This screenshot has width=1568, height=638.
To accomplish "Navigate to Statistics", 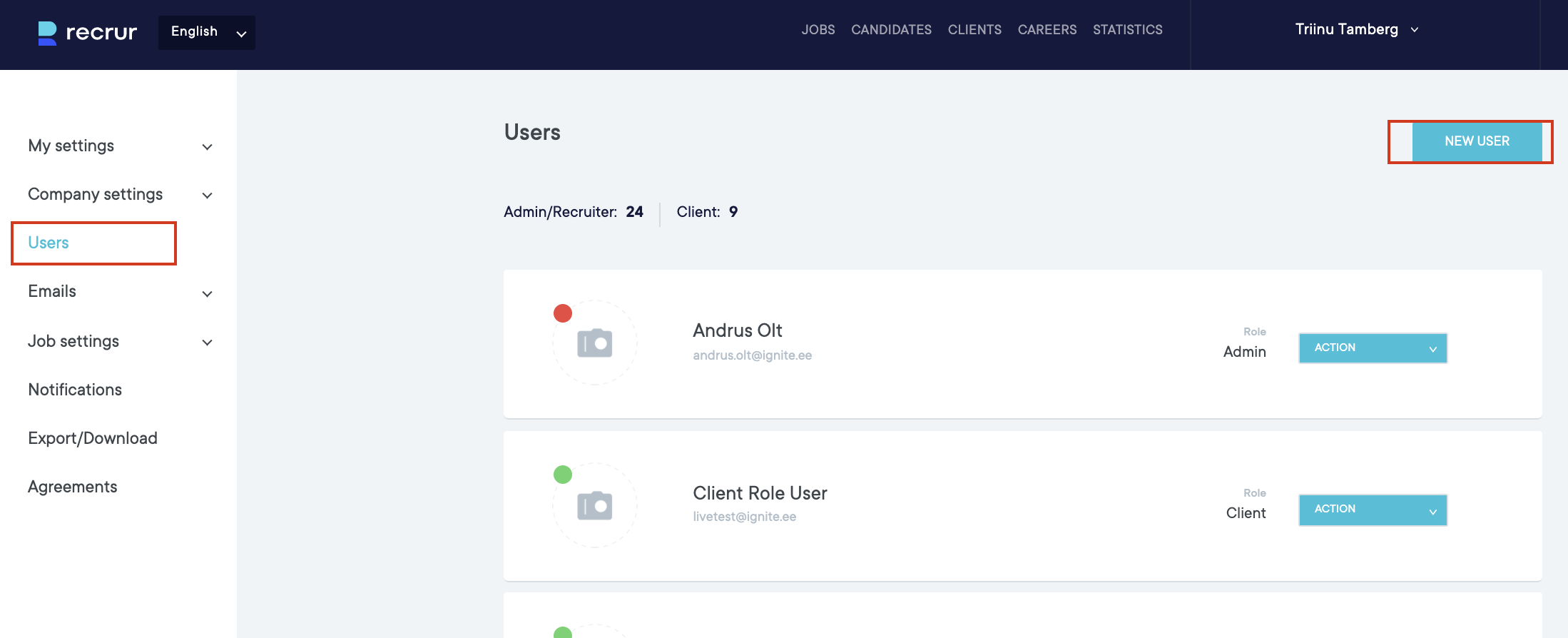I will [x=1127, y=30].
